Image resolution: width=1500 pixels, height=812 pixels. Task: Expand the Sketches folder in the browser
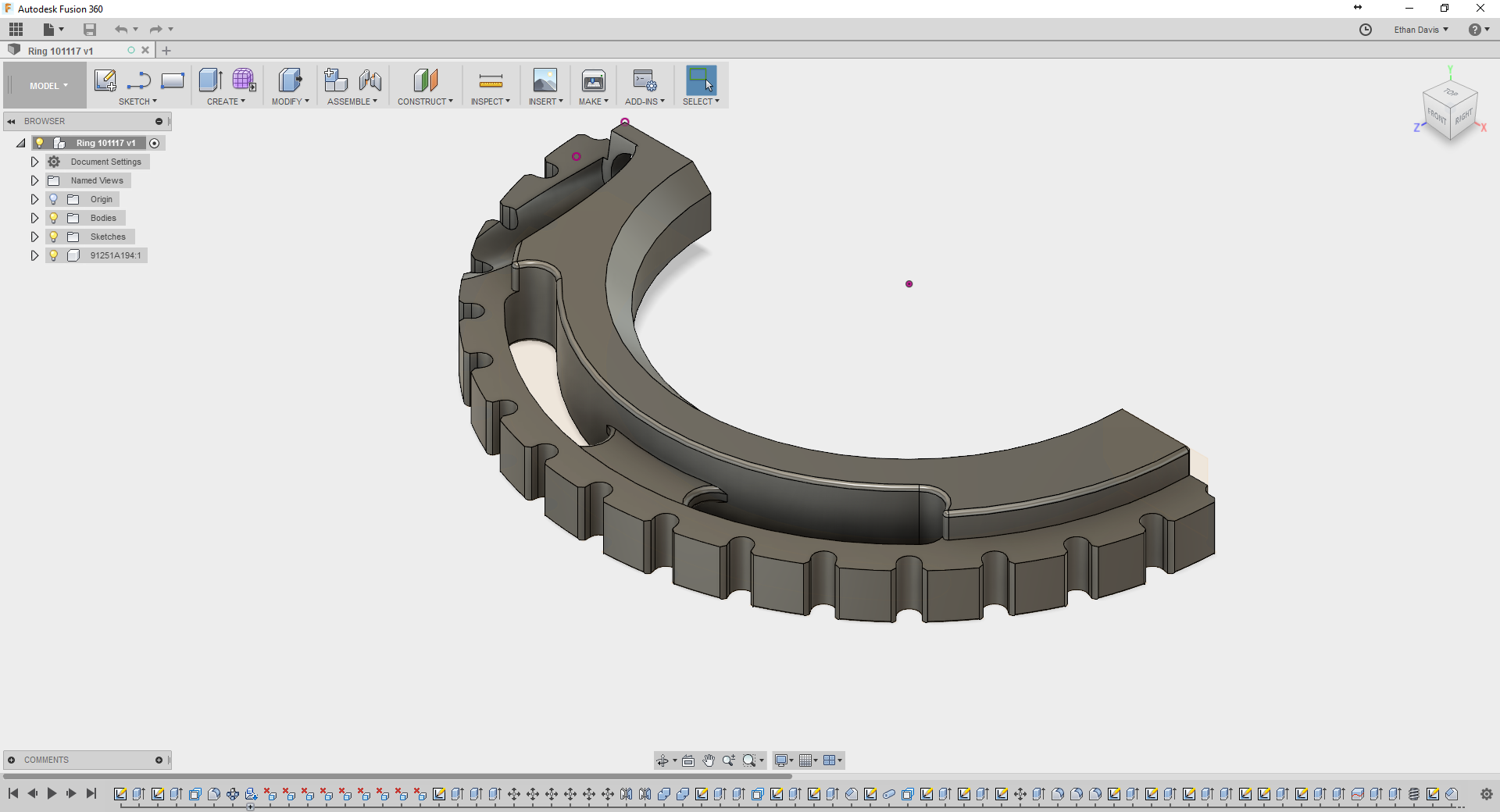(x=34, y=237)
